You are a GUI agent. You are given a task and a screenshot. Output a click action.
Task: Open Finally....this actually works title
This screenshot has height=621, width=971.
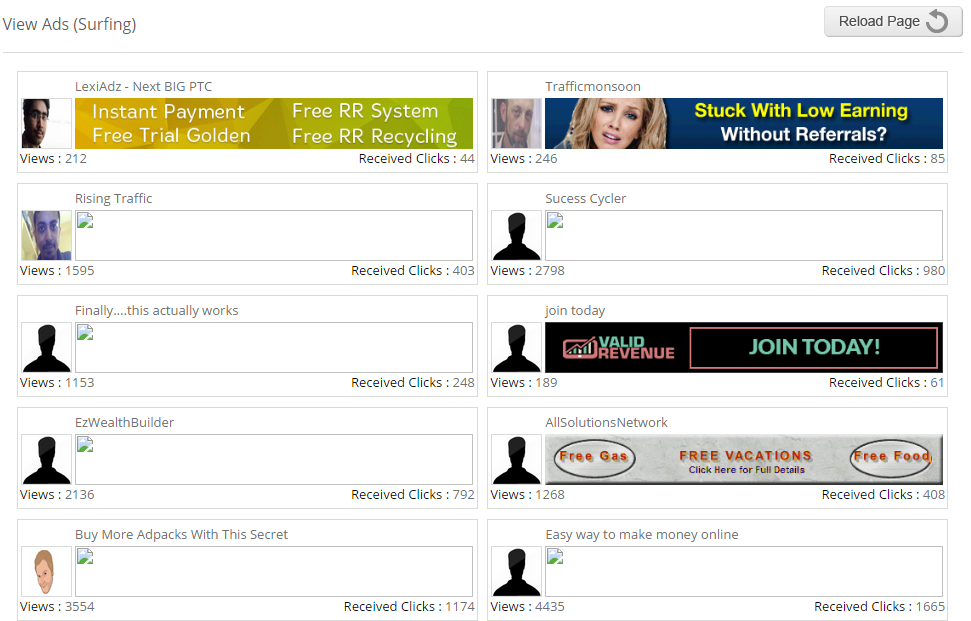[157, 311]
